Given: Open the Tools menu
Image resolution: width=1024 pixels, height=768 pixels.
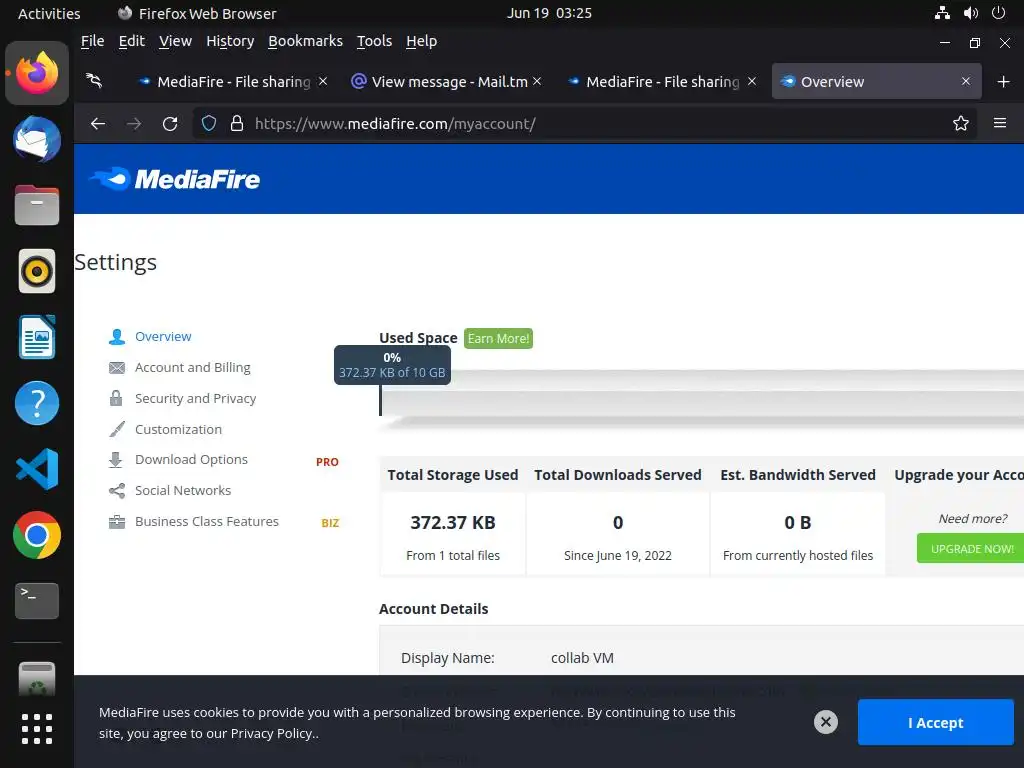Looking at the screenshot, I should point(374,41).
